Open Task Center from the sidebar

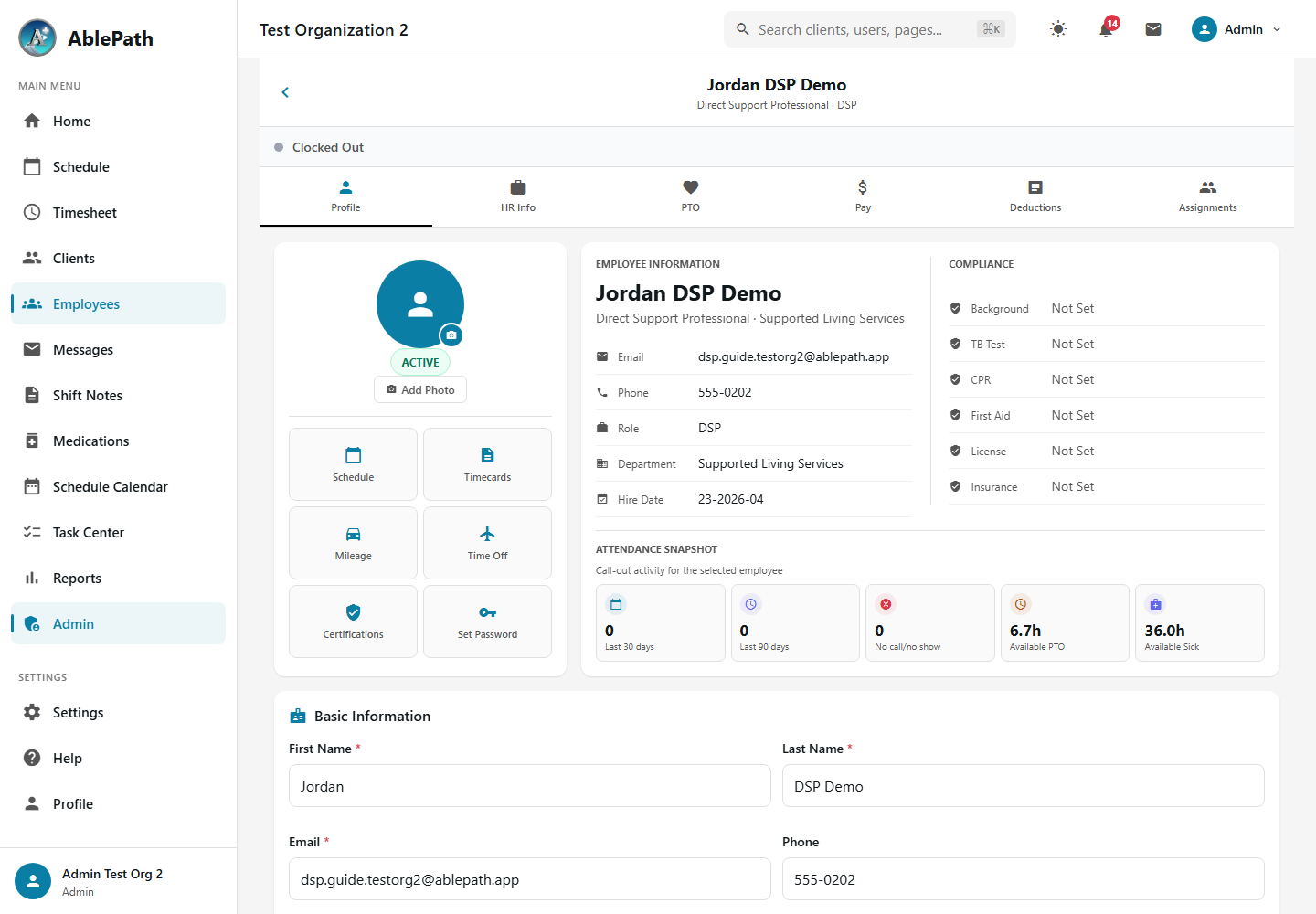(118, 532)
